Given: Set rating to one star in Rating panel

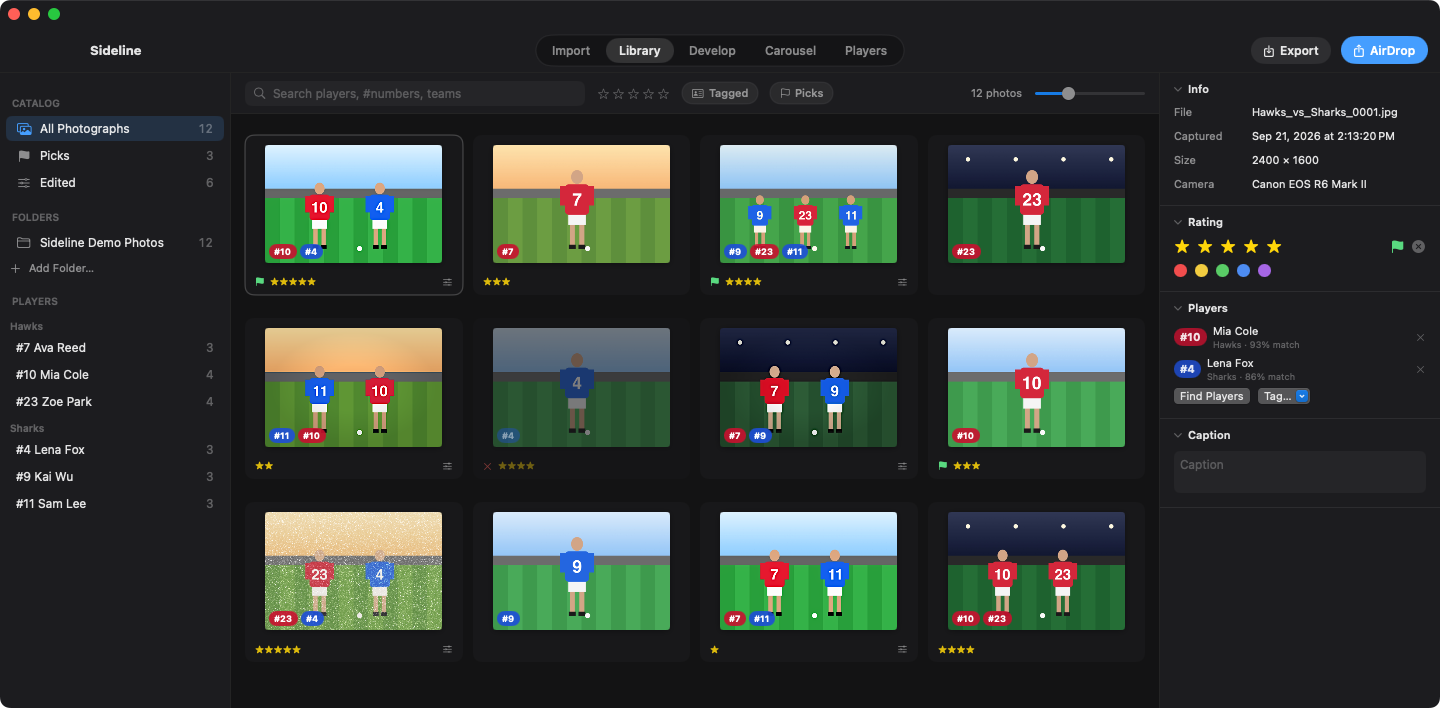Looking at the screenshot, I should 1182,246.
